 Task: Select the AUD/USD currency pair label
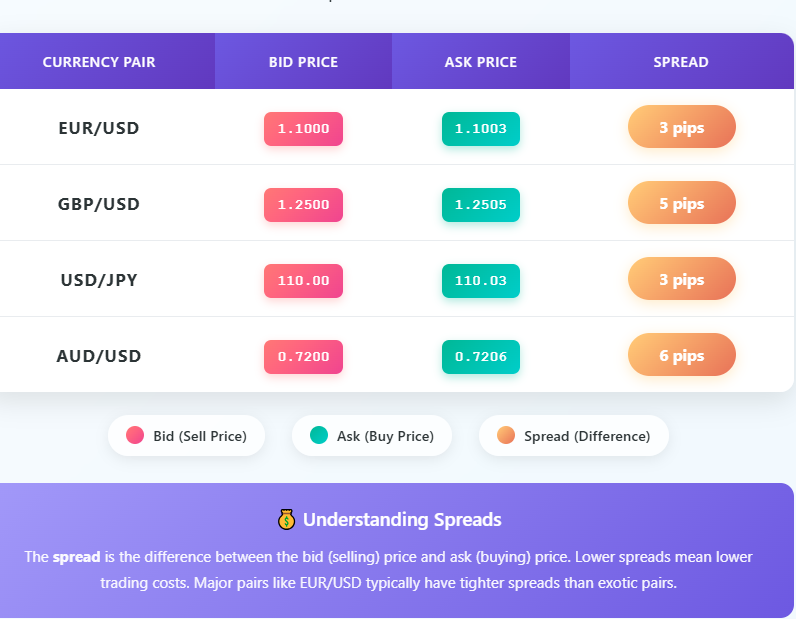(99, 356)
